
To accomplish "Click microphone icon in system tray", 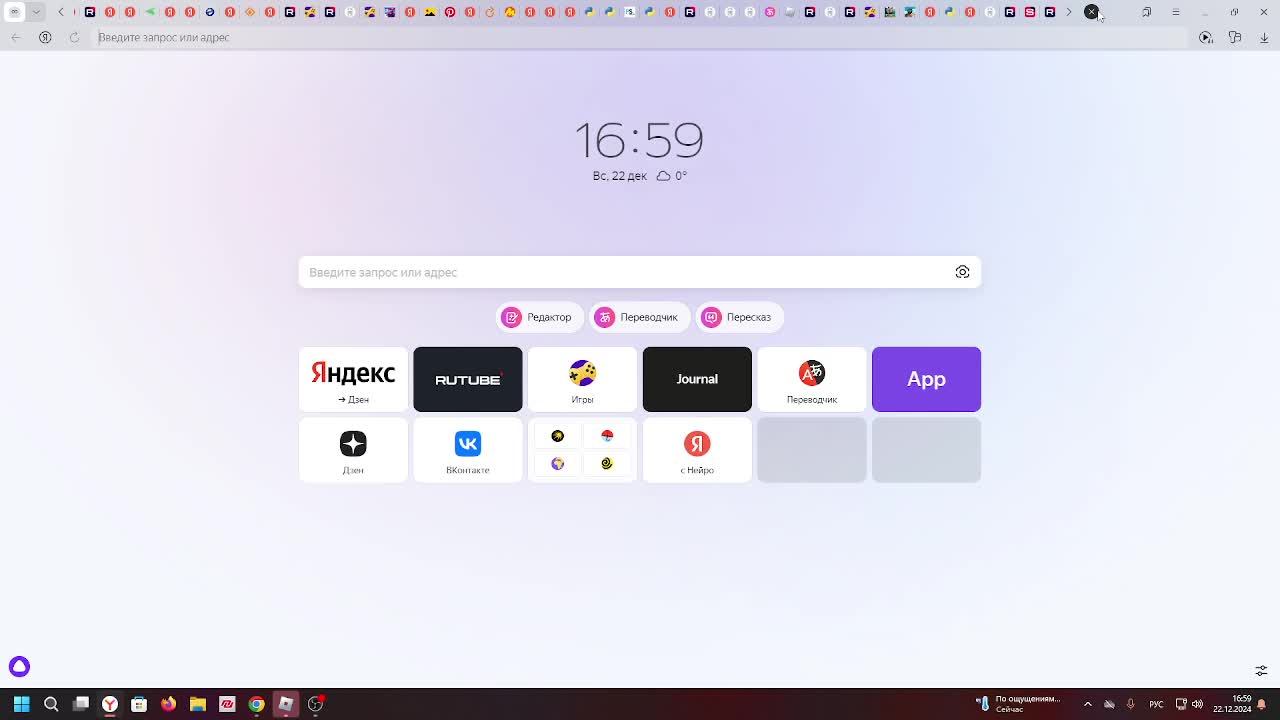I will tap(1131, 704).
